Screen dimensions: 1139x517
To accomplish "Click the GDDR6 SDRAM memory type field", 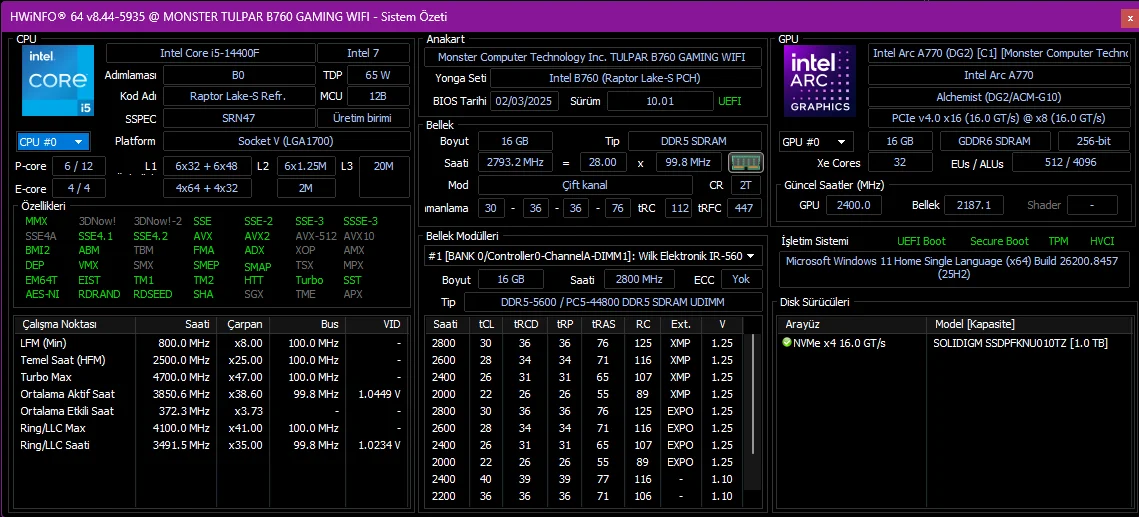I will (995, 141).
